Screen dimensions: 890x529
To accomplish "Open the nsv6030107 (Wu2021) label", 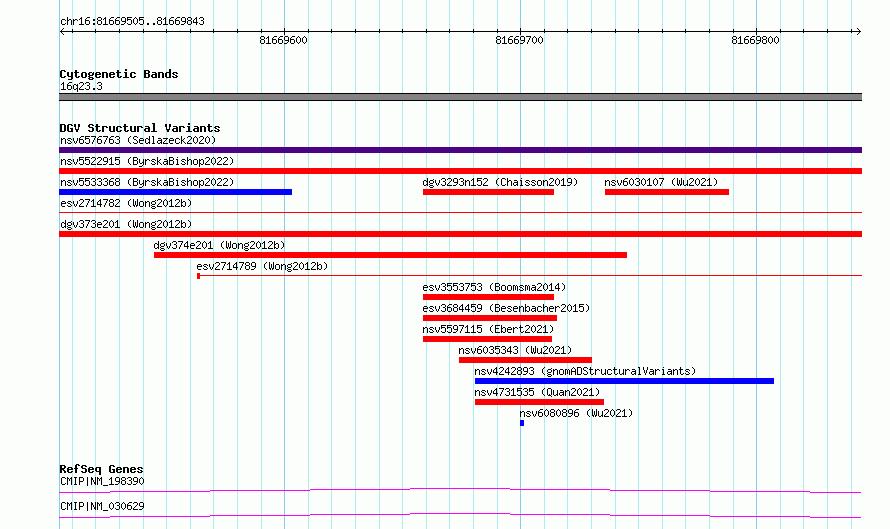I will tap(661, 182).
